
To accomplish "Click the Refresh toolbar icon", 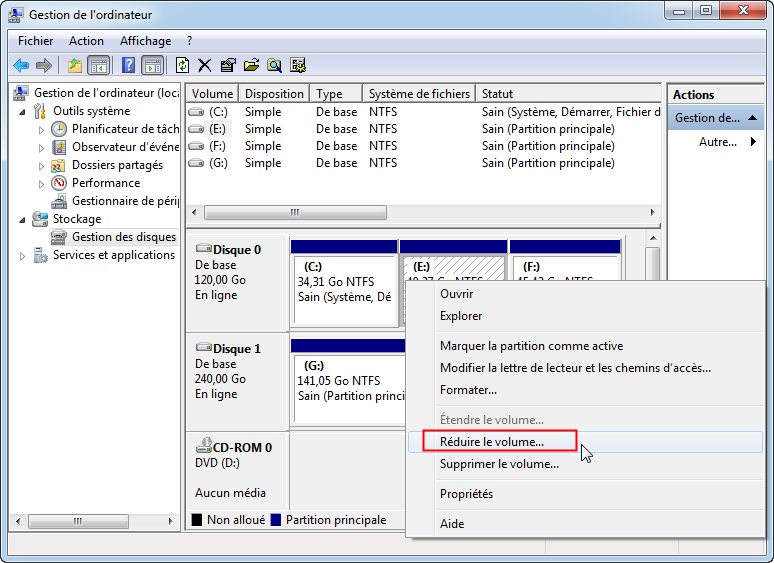I will 183,65.
